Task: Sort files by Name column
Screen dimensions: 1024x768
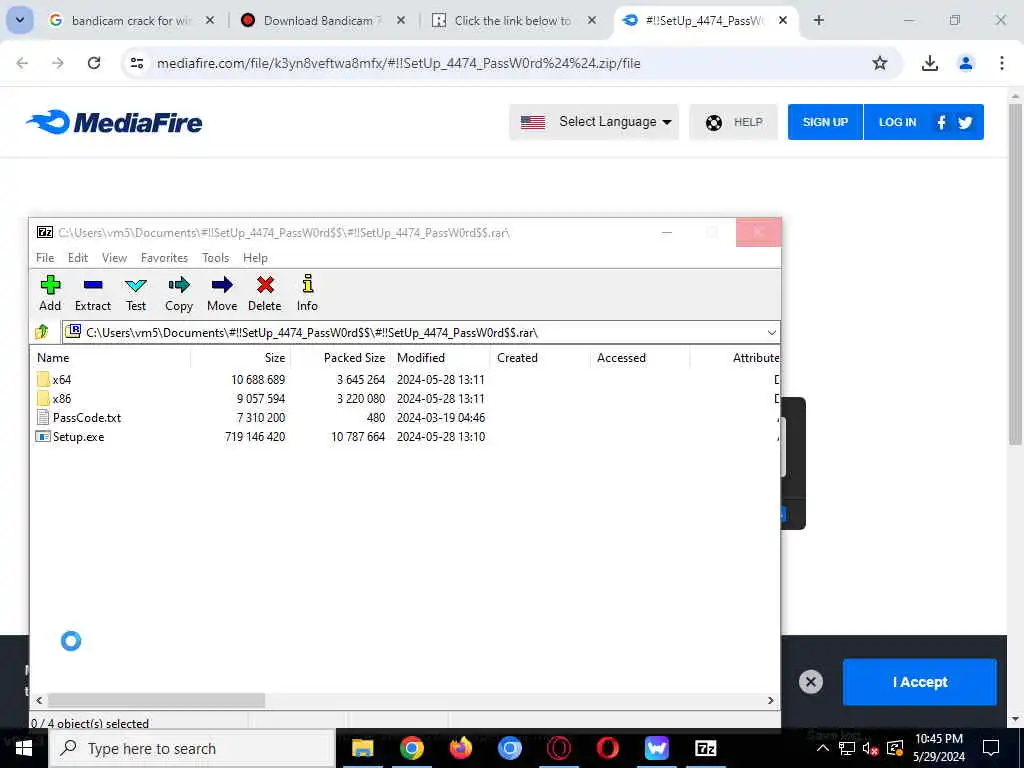Action: click(x=110, y=358)
